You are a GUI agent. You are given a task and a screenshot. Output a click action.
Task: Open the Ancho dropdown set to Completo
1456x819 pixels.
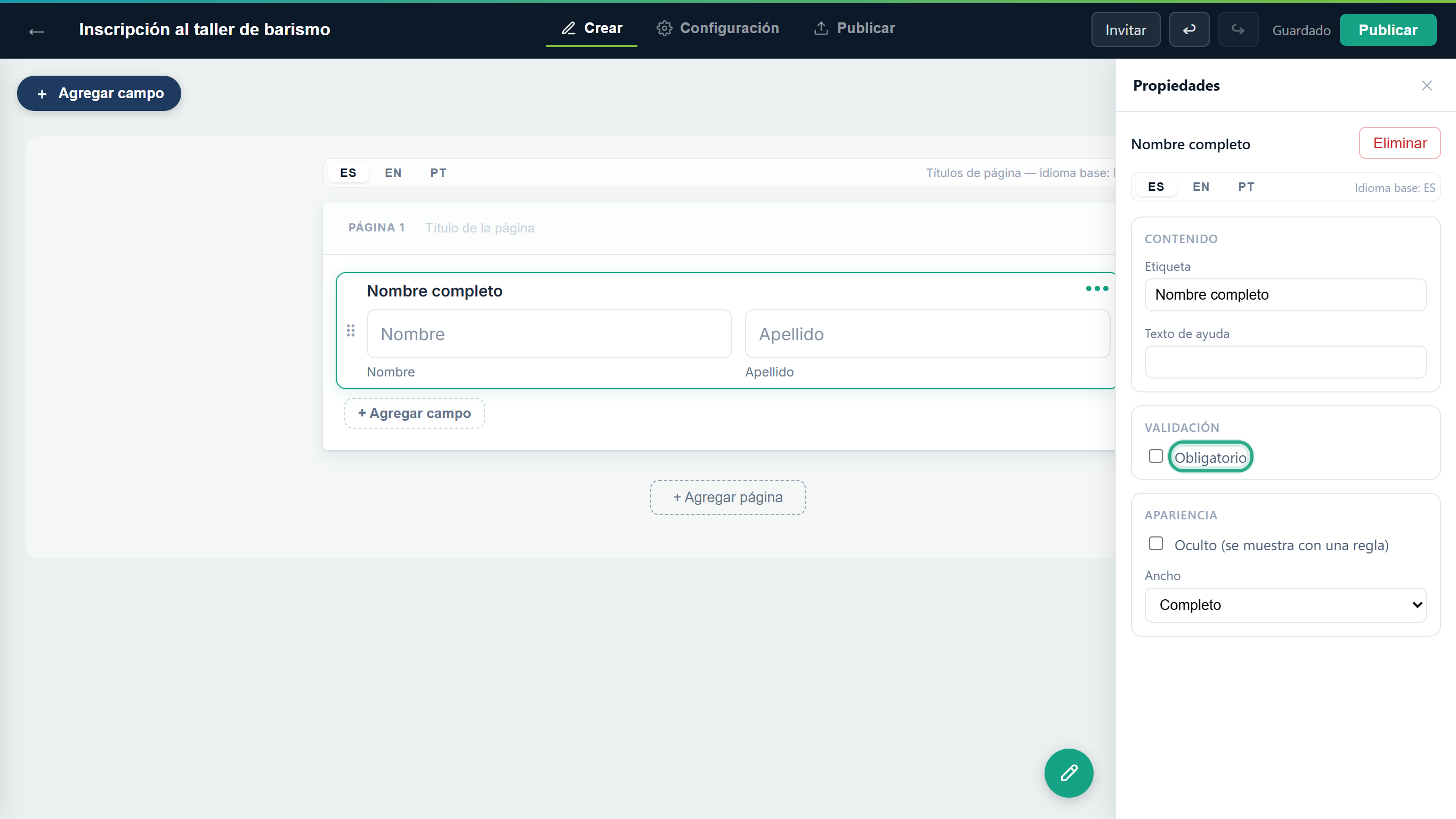[x=1285, y=605]
